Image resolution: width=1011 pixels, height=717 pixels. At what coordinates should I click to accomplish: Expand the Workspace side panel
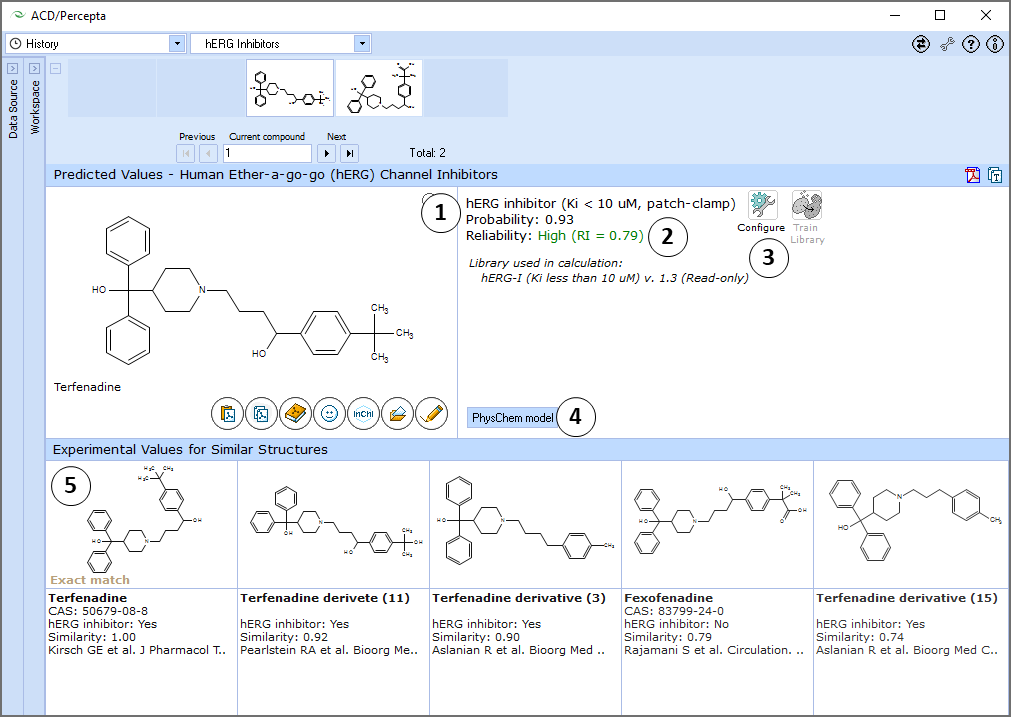34,68
